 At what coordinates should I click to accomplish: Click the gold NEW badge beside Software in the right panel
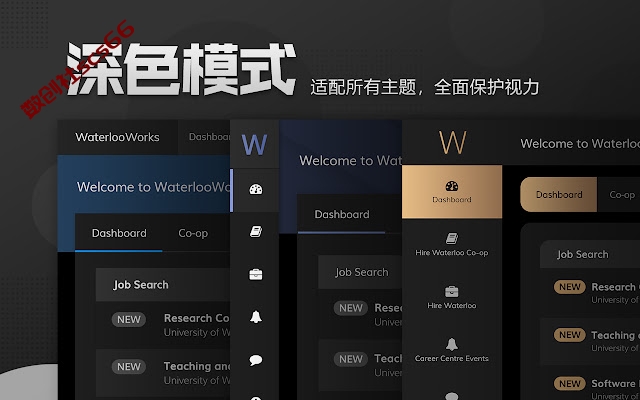coord(570,384)
